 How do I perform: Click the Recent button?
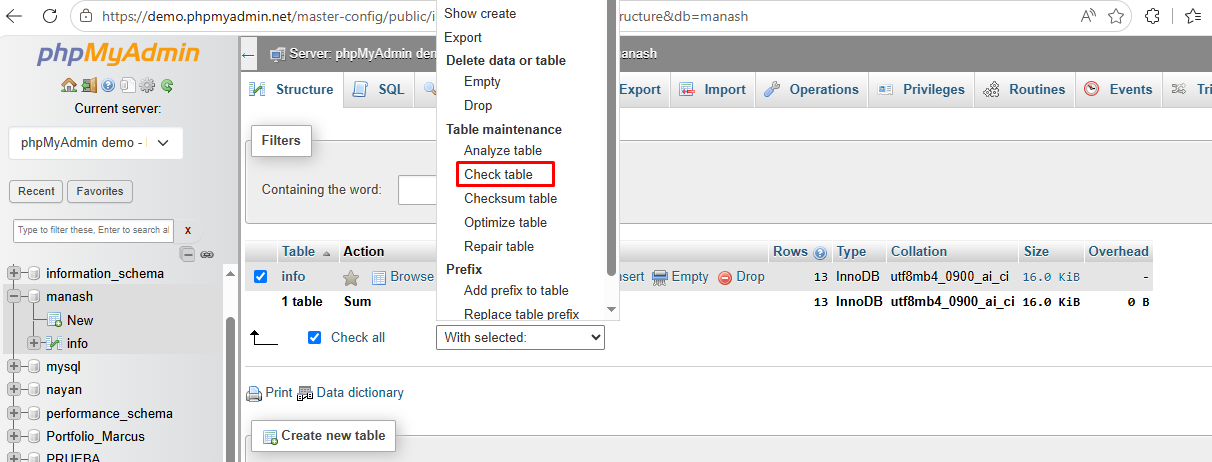[36, 191]
